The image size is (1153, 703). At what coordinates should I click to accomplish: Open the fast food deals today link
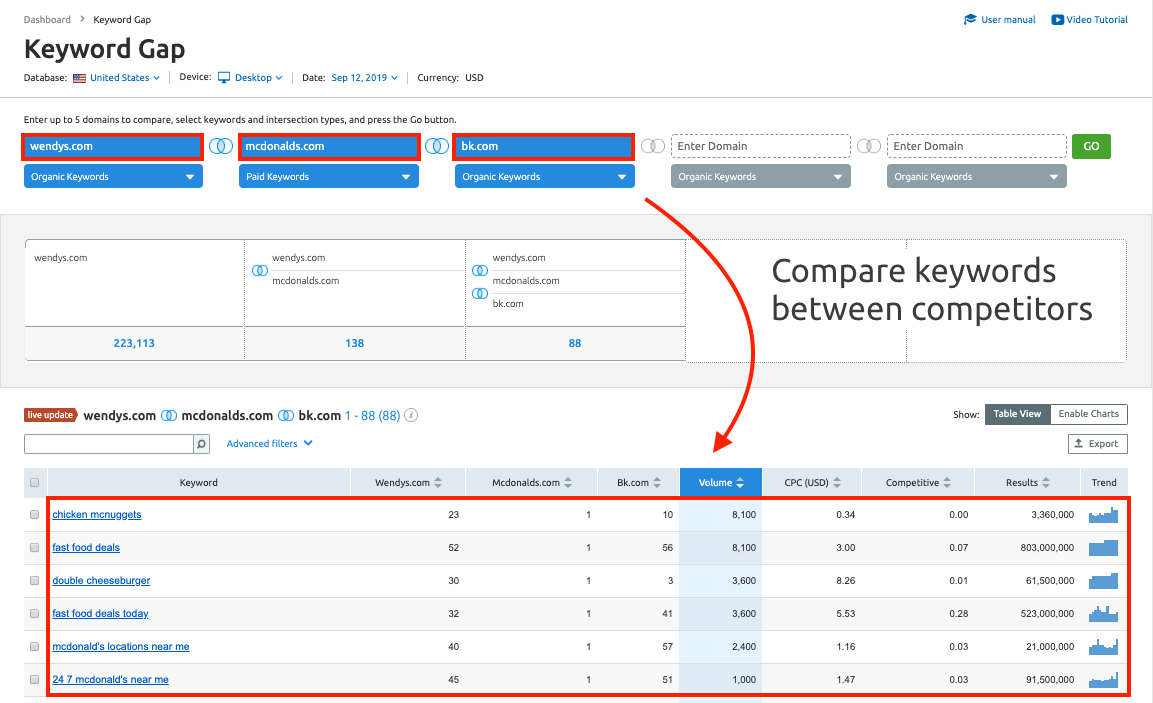click(100, 614)
